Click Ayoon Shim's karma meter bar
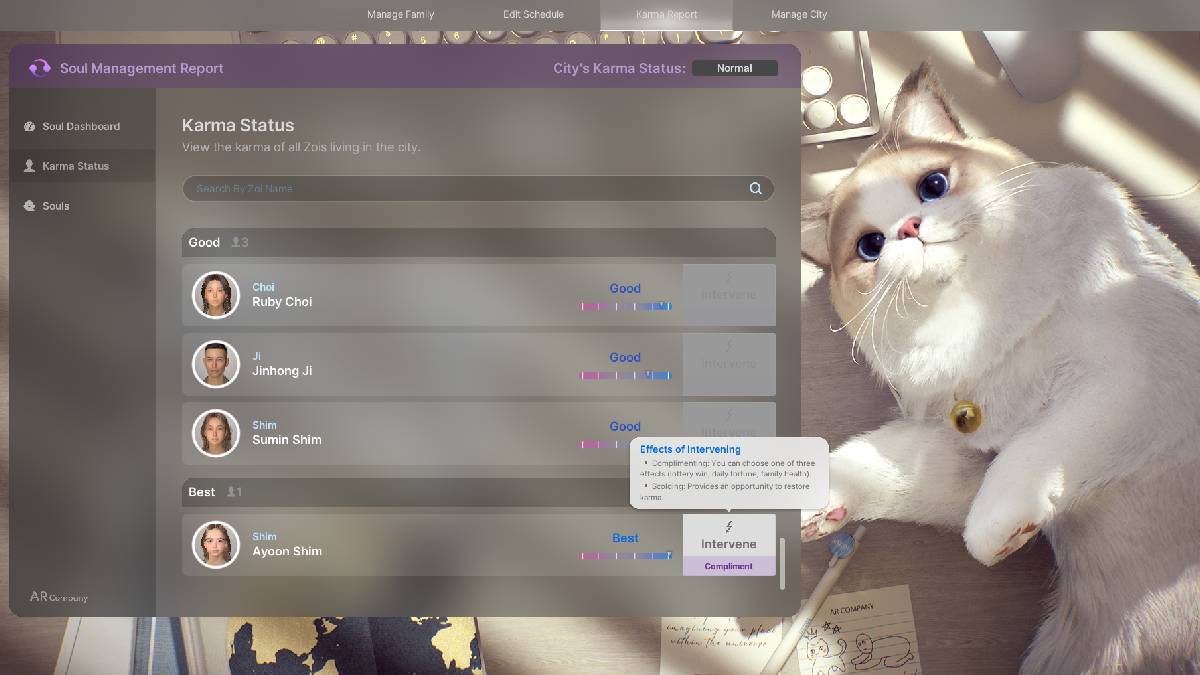The height and width of the screenshot is (675, 1200). coord(626,555)
